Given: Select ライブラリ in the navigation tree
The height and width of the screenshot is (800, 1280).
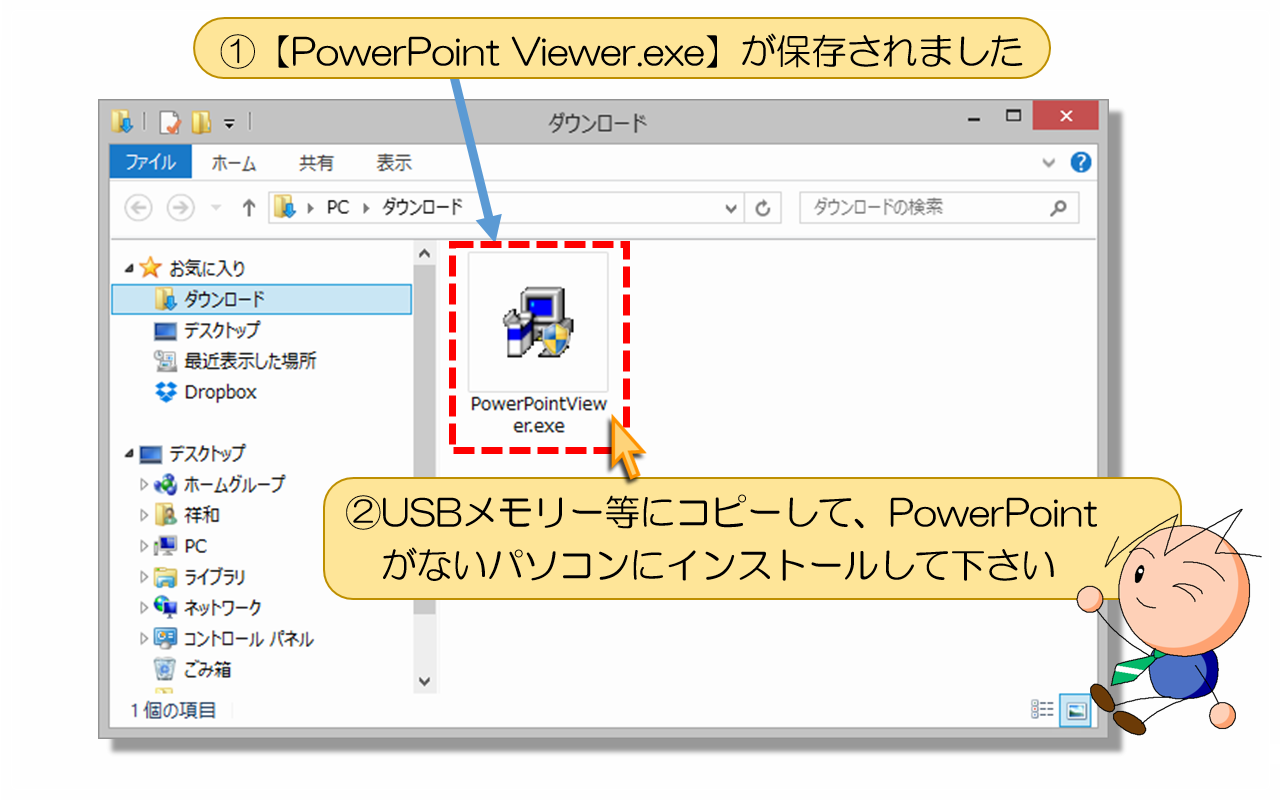Looking at the screenshot, I should (214, 577).
